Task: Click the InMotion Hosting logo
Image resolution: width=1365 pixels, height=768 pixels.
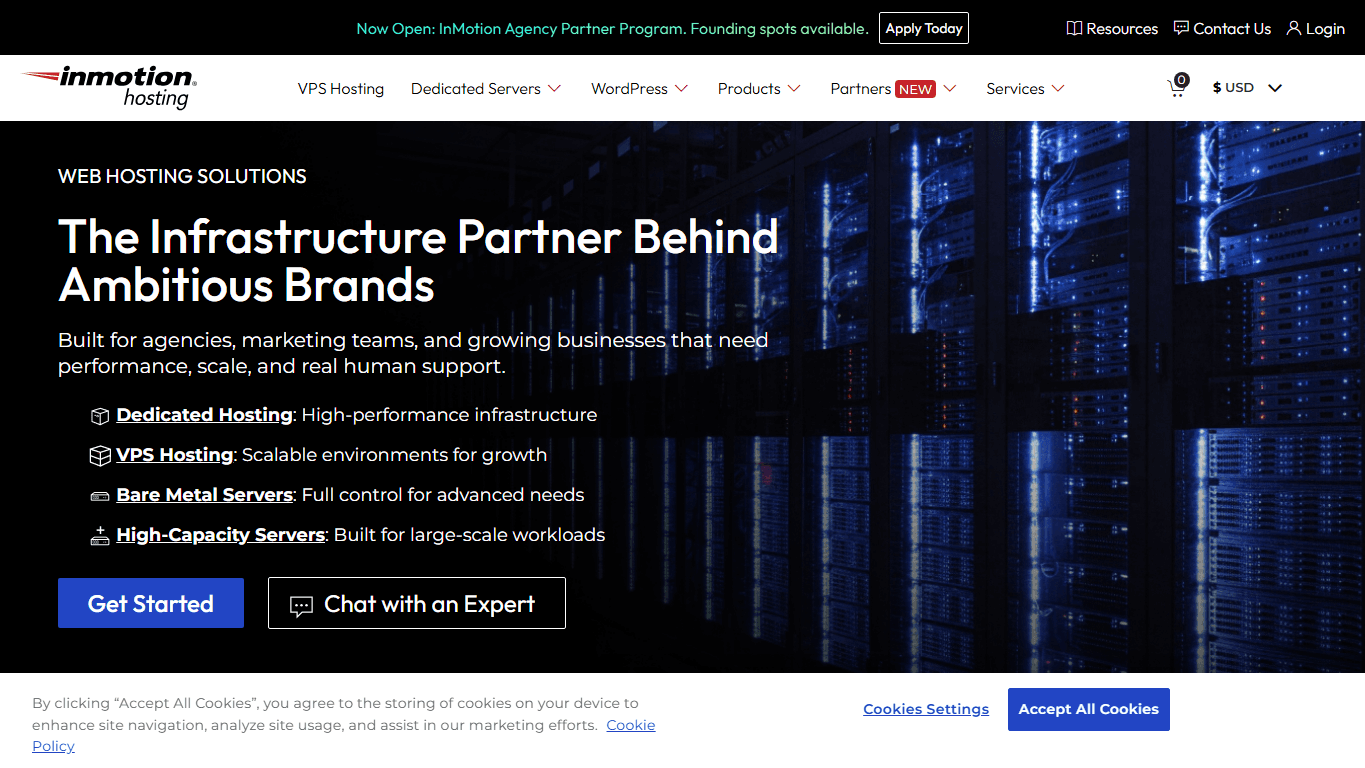Action: tap(109, 87)
